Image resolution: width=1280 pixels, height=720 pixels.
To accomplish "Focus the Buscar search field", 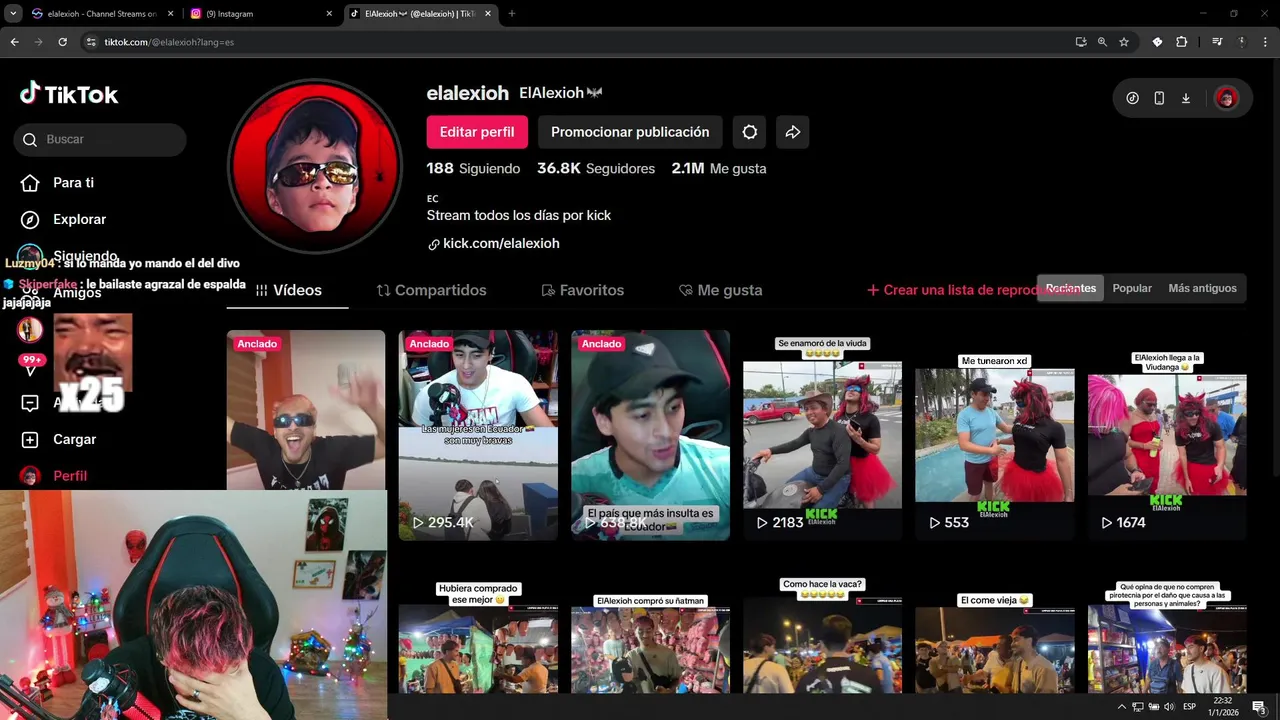I will click(100, 140).
